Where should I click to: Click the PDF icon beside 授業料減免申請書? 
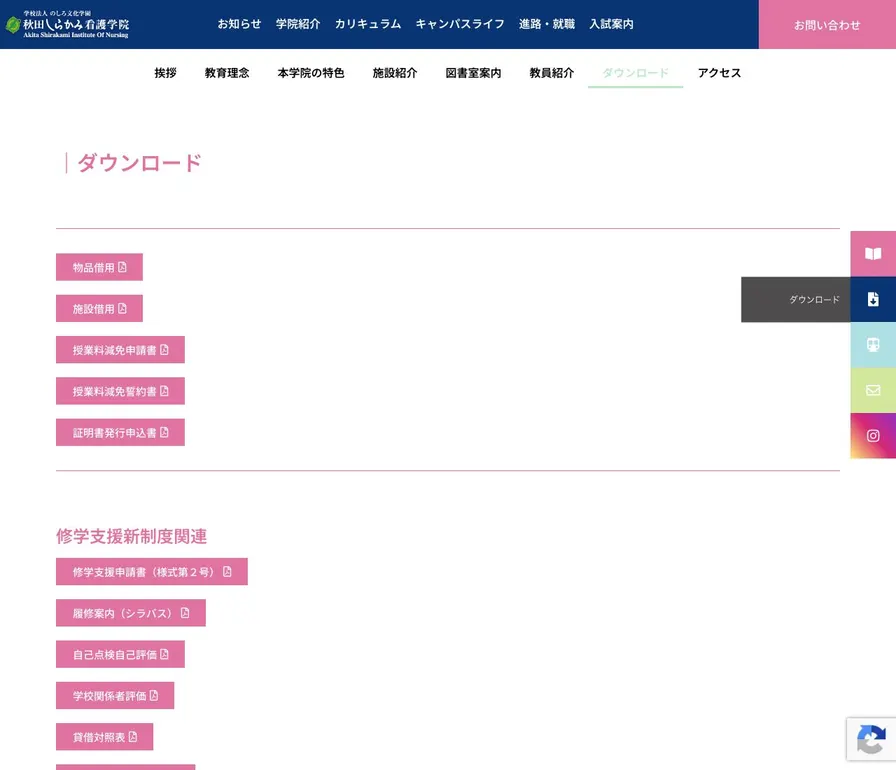click(164, 350)
